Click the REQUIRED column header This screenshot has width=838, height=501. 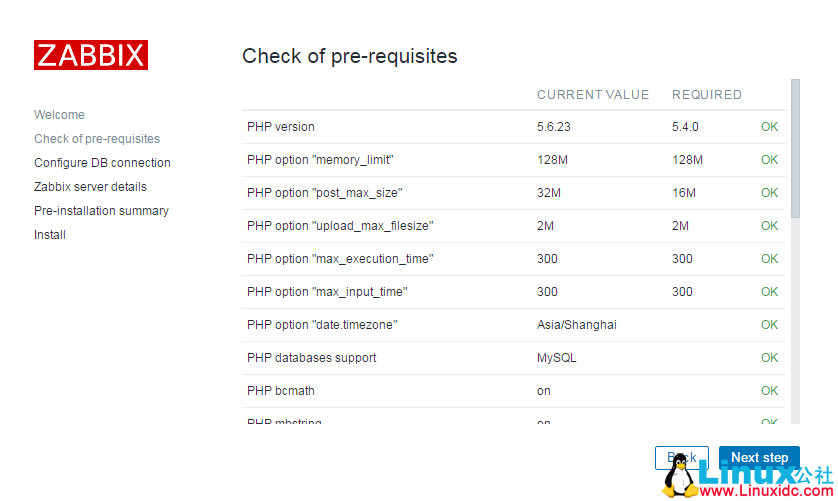point(707,95)
